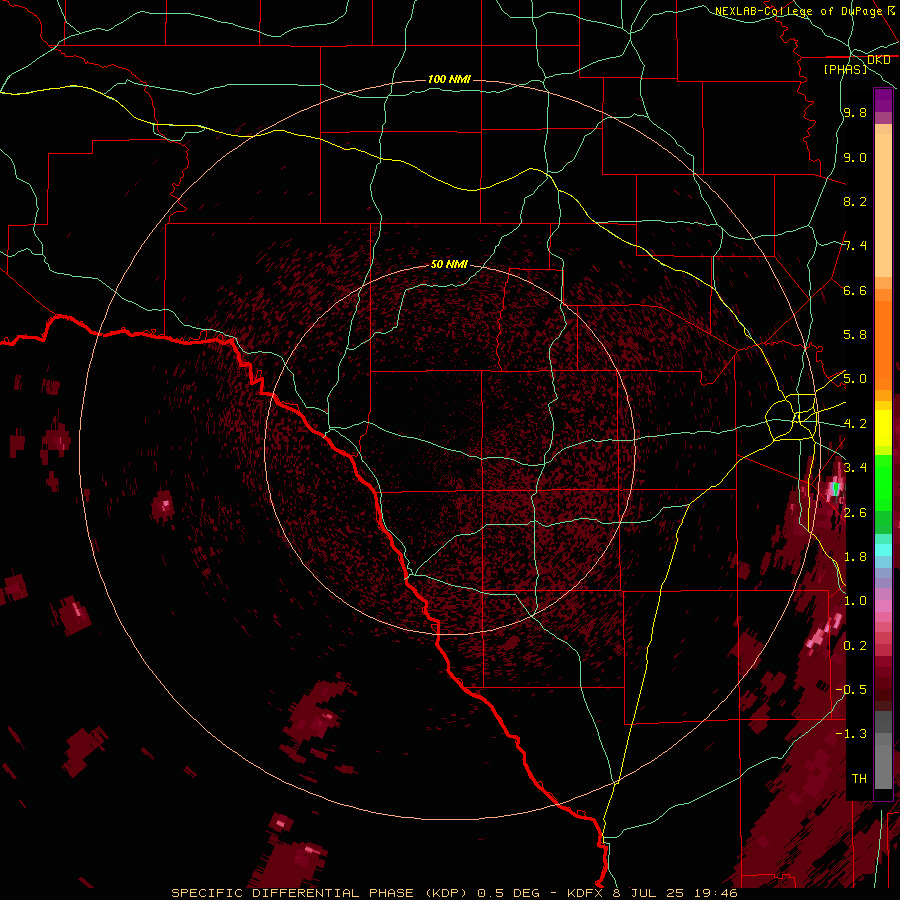The width and height of the screenshot is (900, 900).
Task: Click the 9.8 value on the color scale
Action: point(855,113)
